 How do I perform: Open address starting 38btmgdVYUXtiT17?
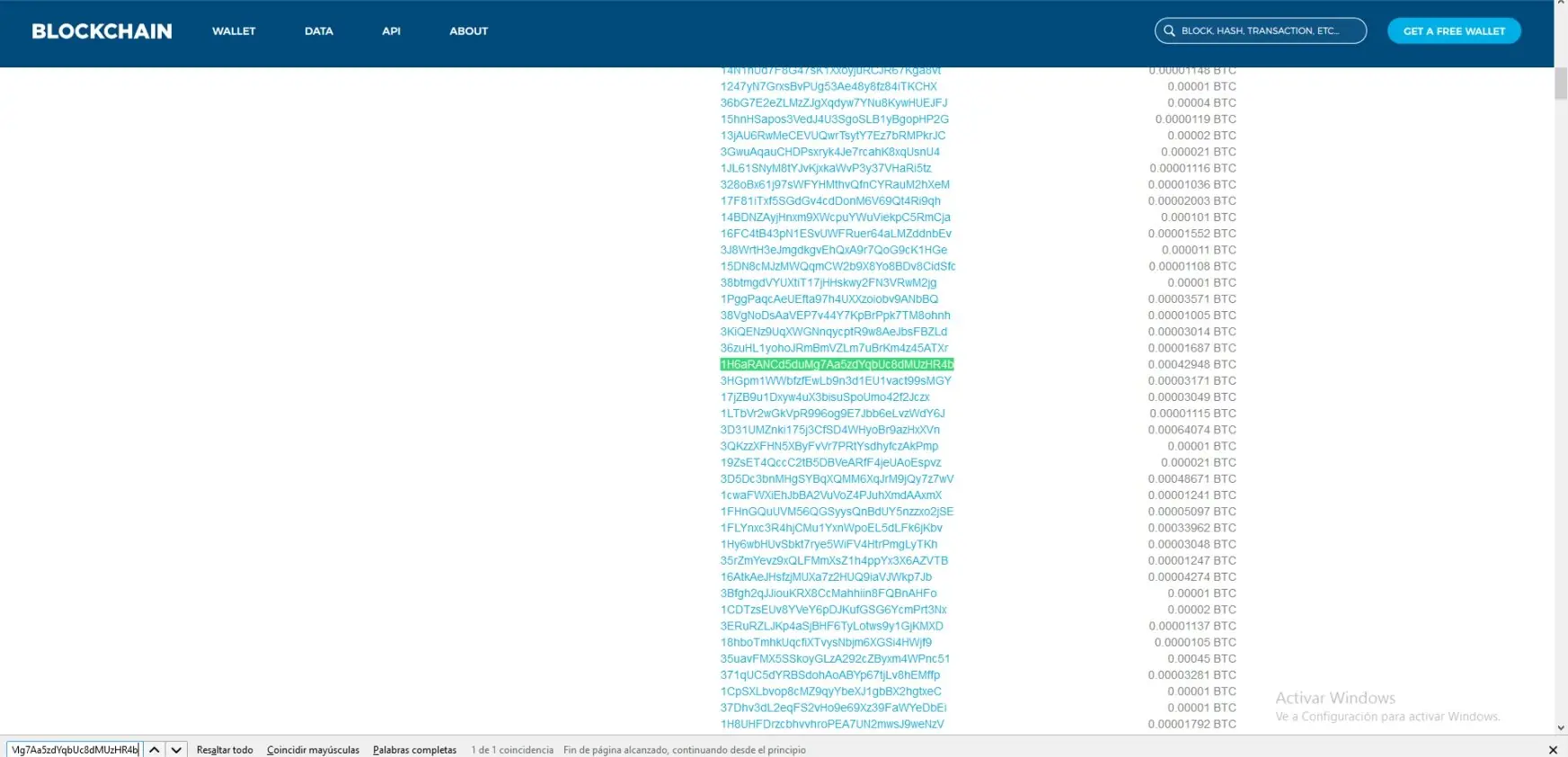point(828,282)
